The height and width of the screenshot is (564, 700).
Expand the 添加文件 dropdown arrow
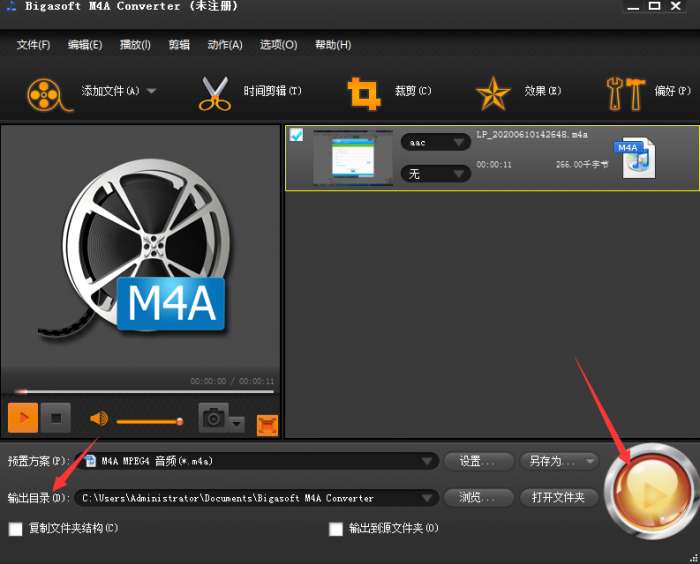151,91
